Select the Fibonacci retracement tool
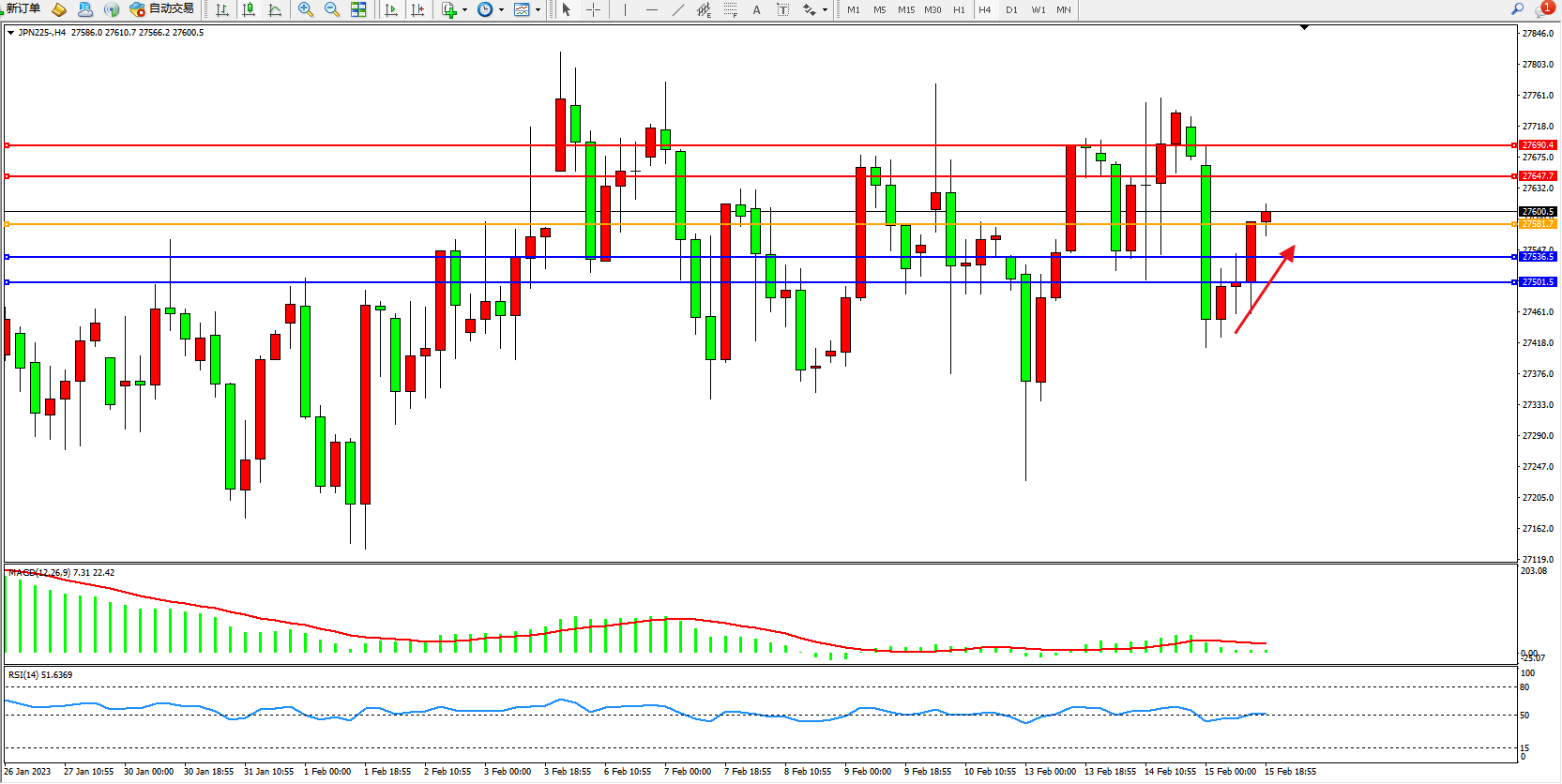 [x=730, y=9]
